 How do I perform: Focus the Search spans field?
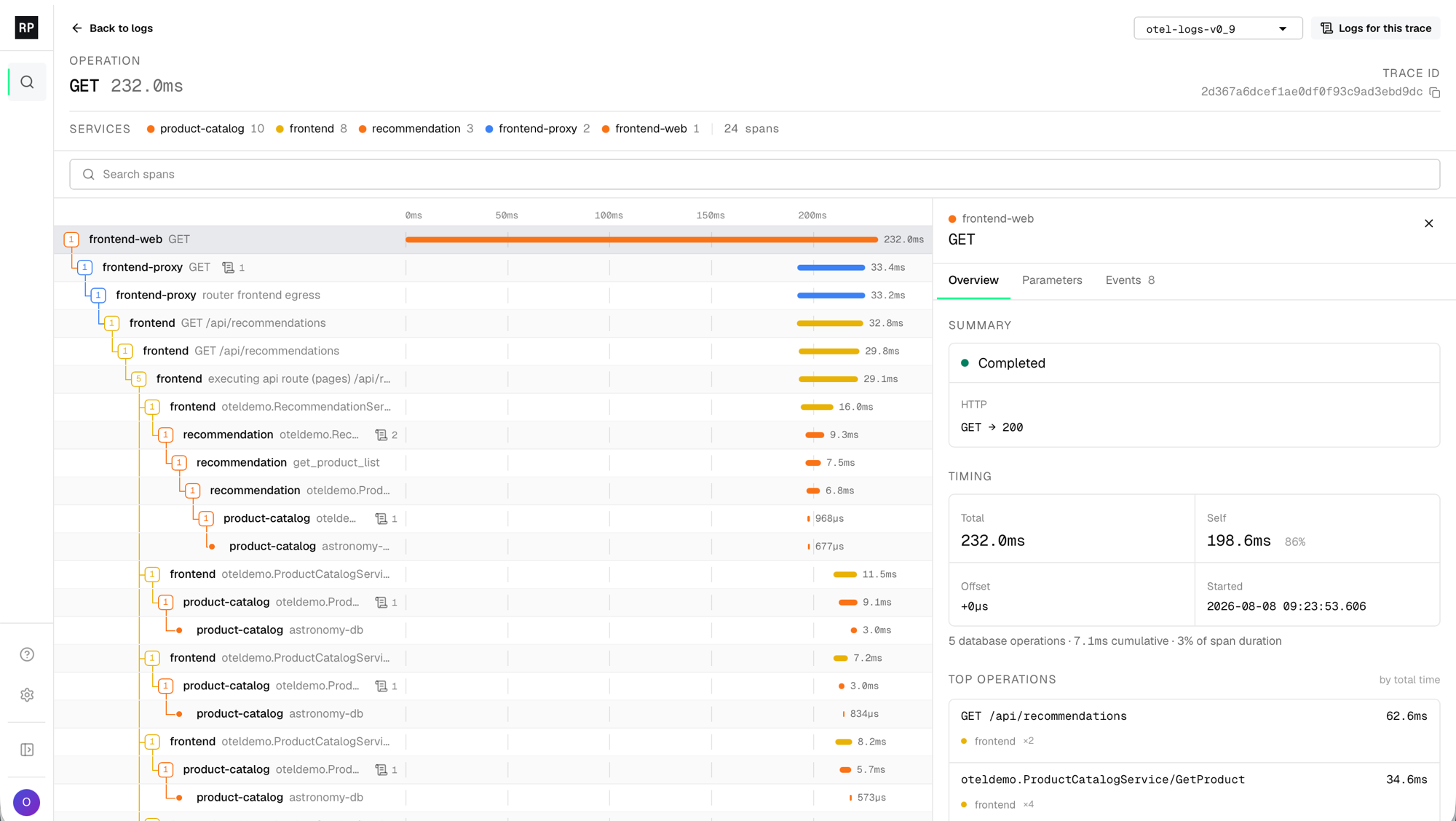[x=754, y=174]
